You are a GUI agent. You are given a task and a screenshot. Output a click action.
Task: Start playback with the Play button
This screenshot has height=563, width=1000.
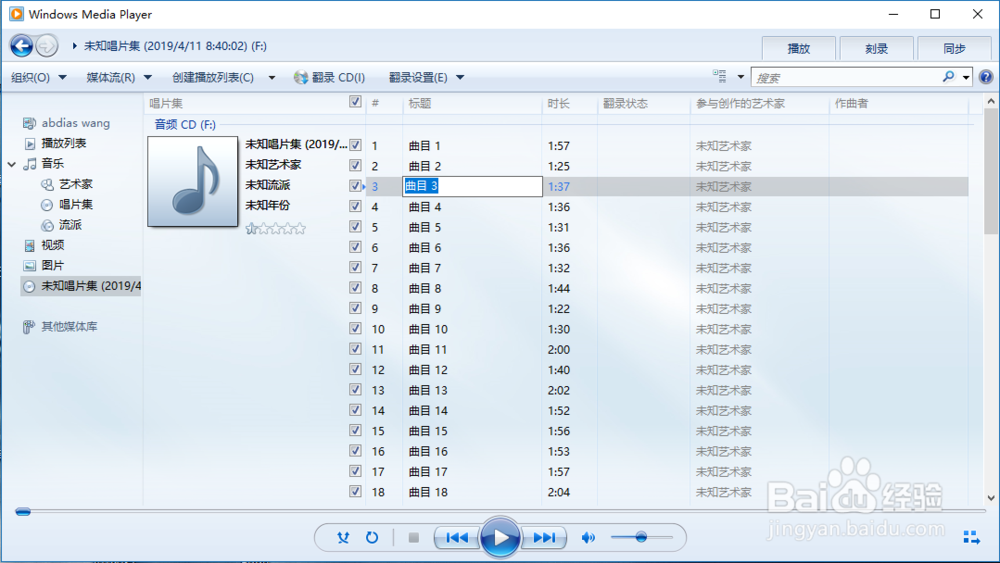coord(501,537)
